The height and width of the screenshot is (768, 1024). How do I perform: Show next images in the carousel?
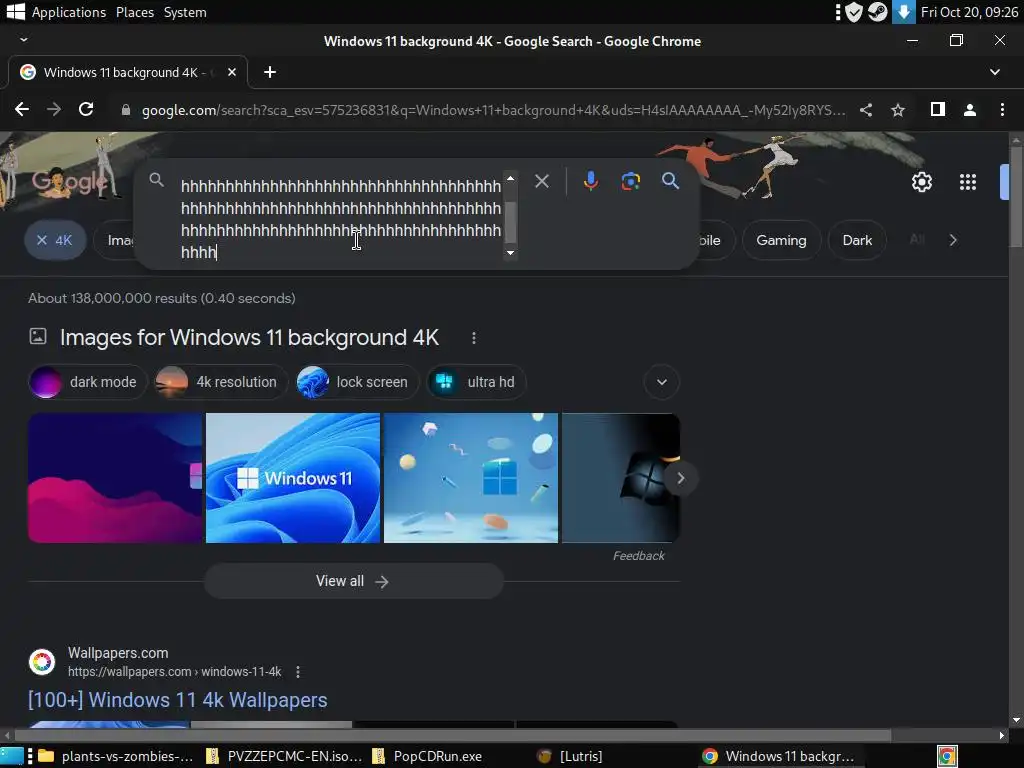680,478
